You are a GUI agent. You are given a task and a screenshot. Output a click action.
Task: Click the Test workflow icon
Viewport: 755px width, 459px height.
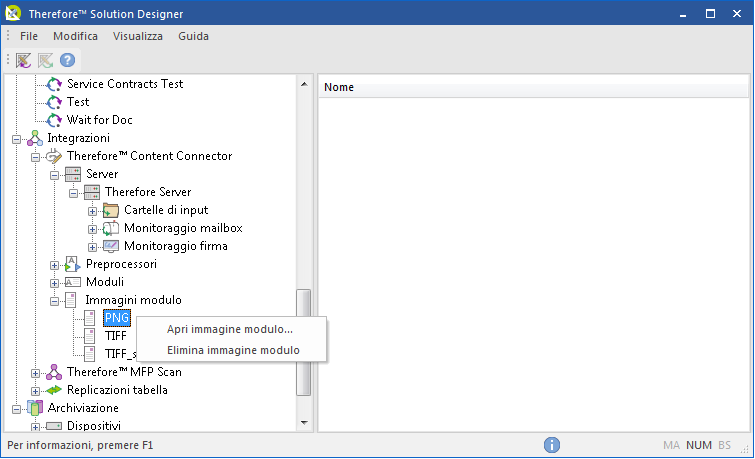tap(54, 102)
